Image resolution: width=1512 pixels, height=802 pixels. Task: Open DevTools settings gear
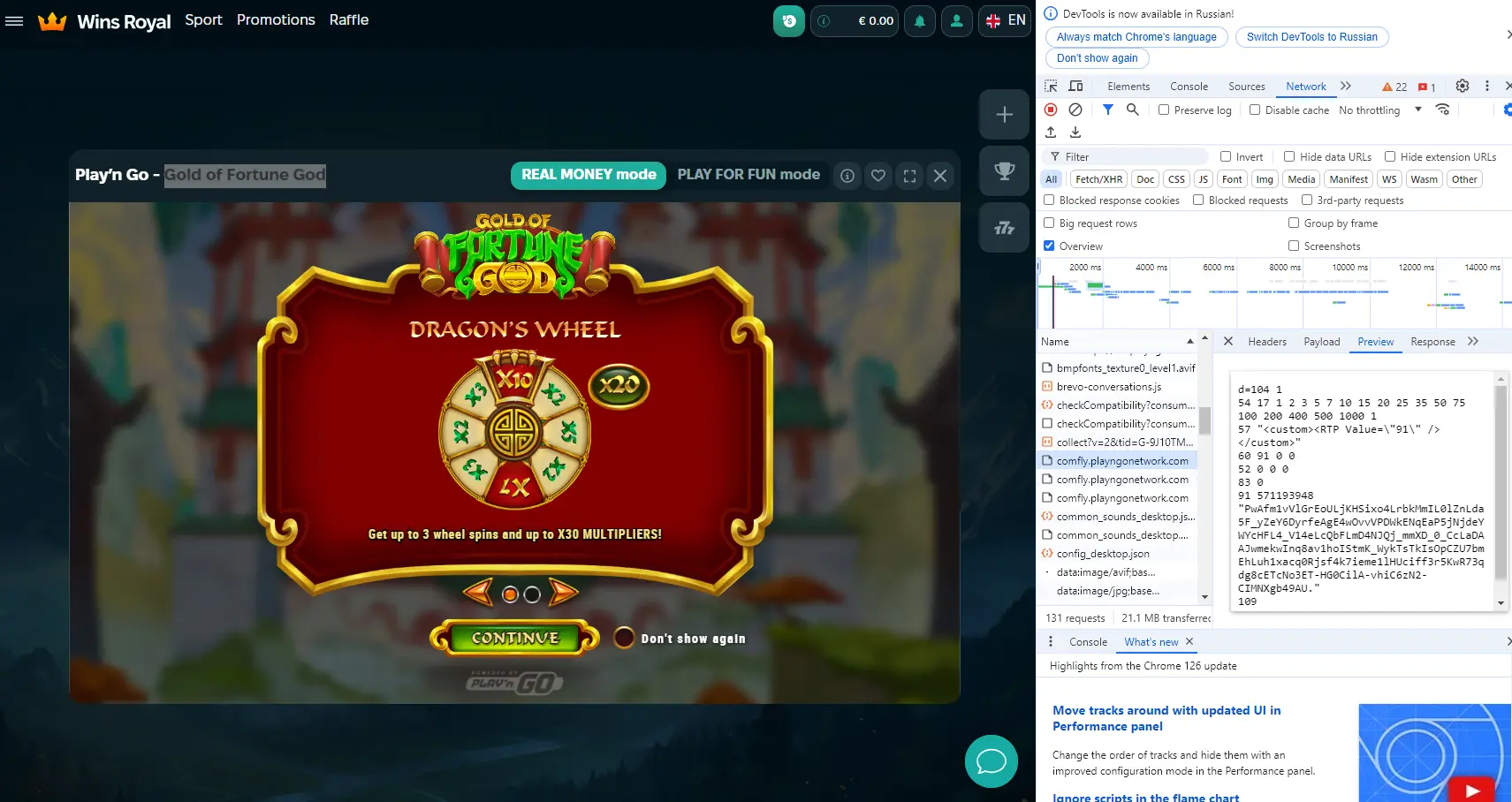coord(1463,86)
